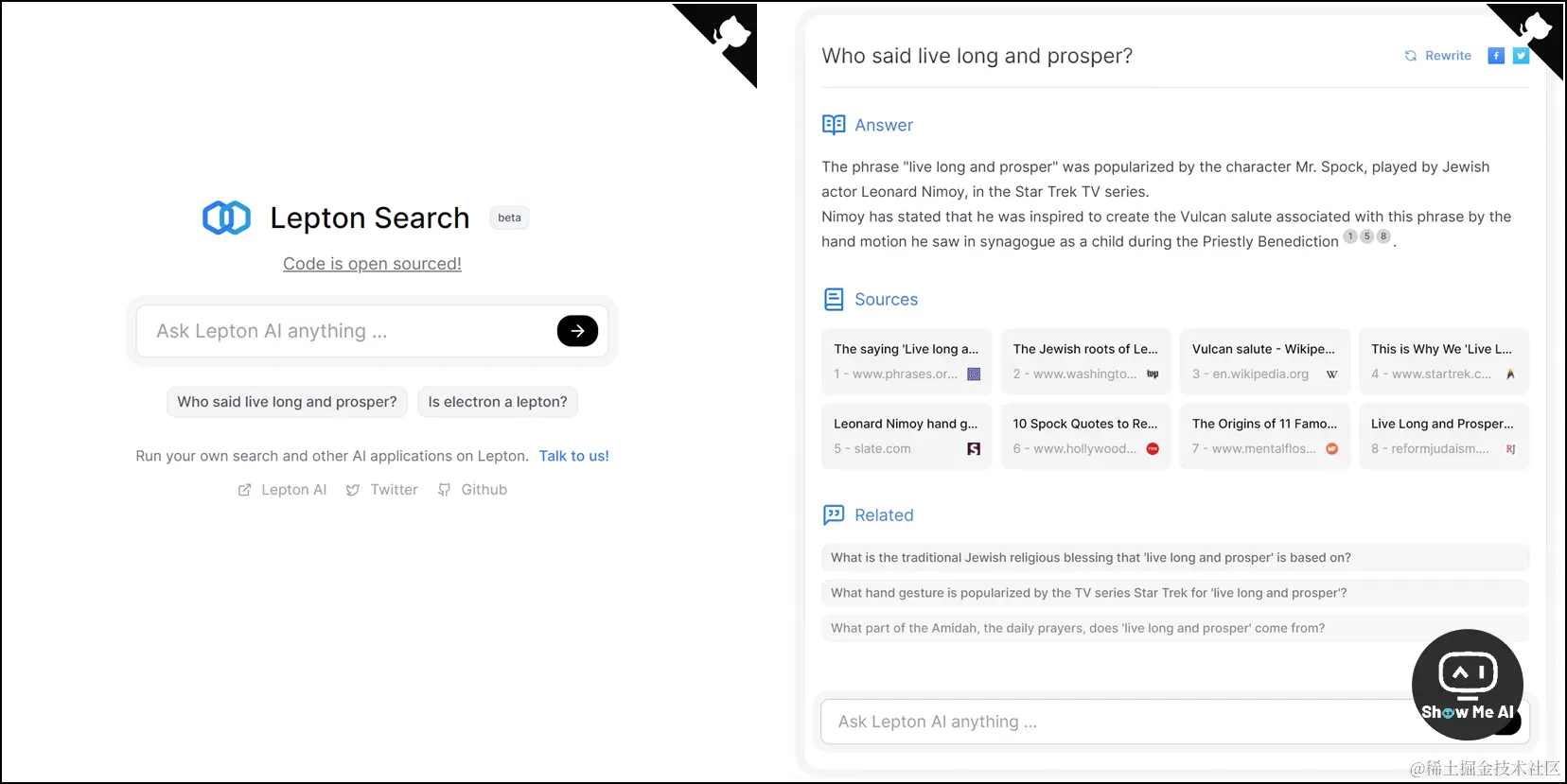Click the Washington Post favicon in source 2

tap(1153, 375)
